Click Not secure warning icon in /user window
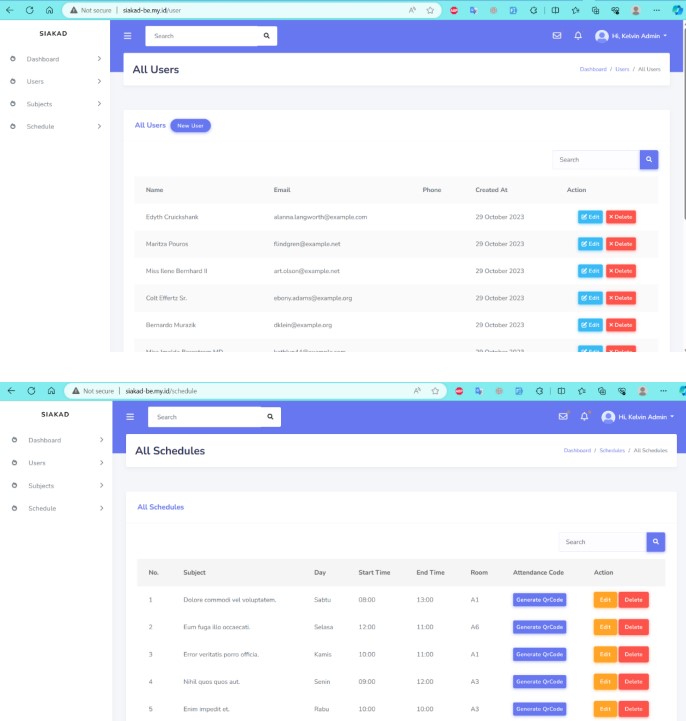Image resolution: width=686 pixels, height=721 pixels. click(74, 10)
